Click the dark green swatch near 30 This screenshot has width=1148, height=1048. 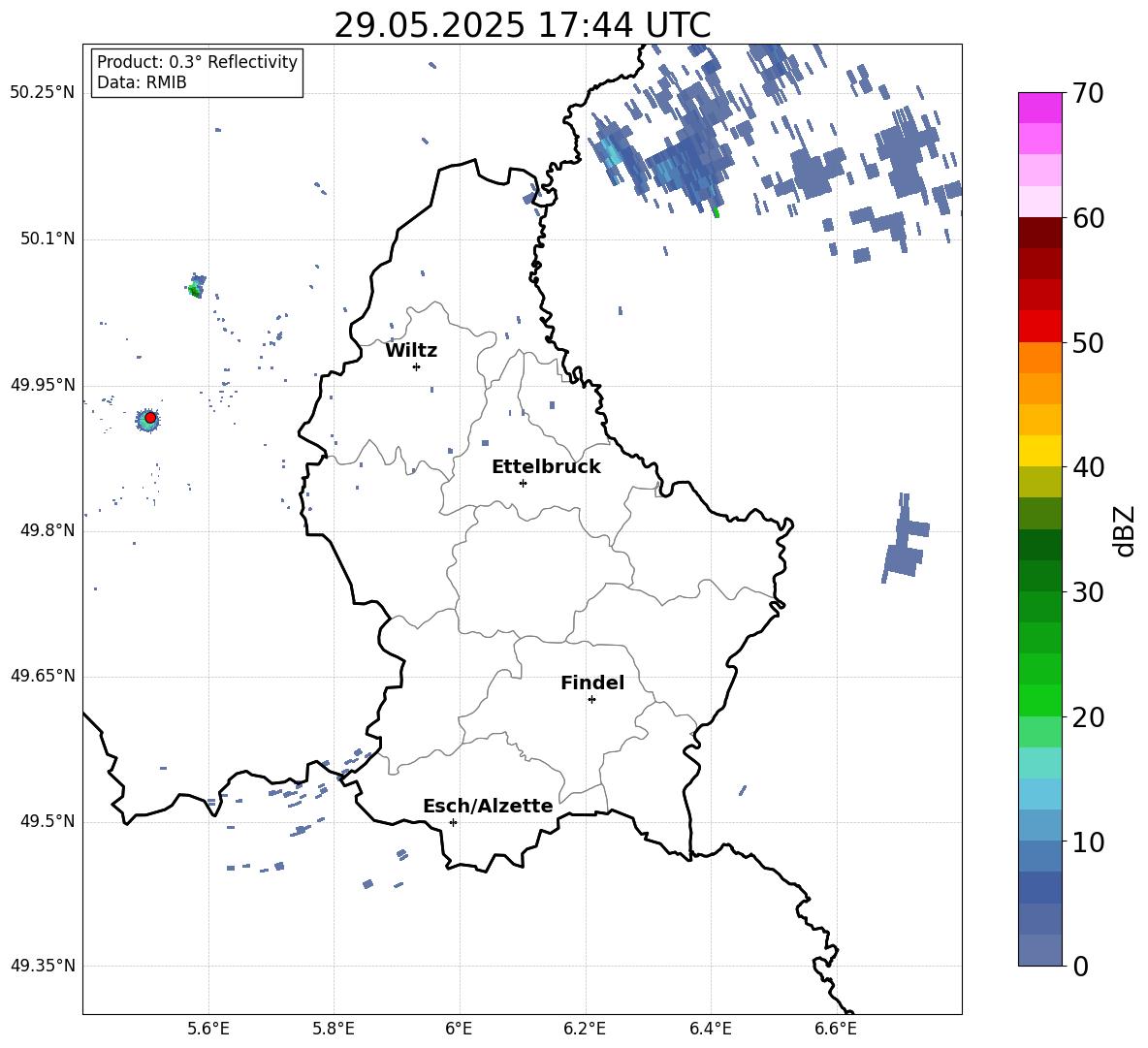click(1039, 576)
